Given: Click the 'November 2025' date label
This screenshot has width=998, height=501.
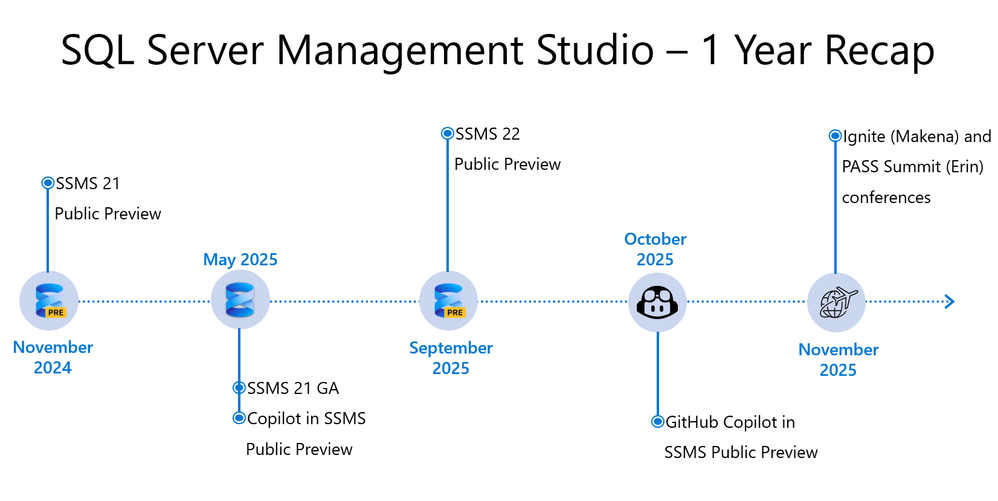Looking at the screenshot, I should [x=838, y=360].
